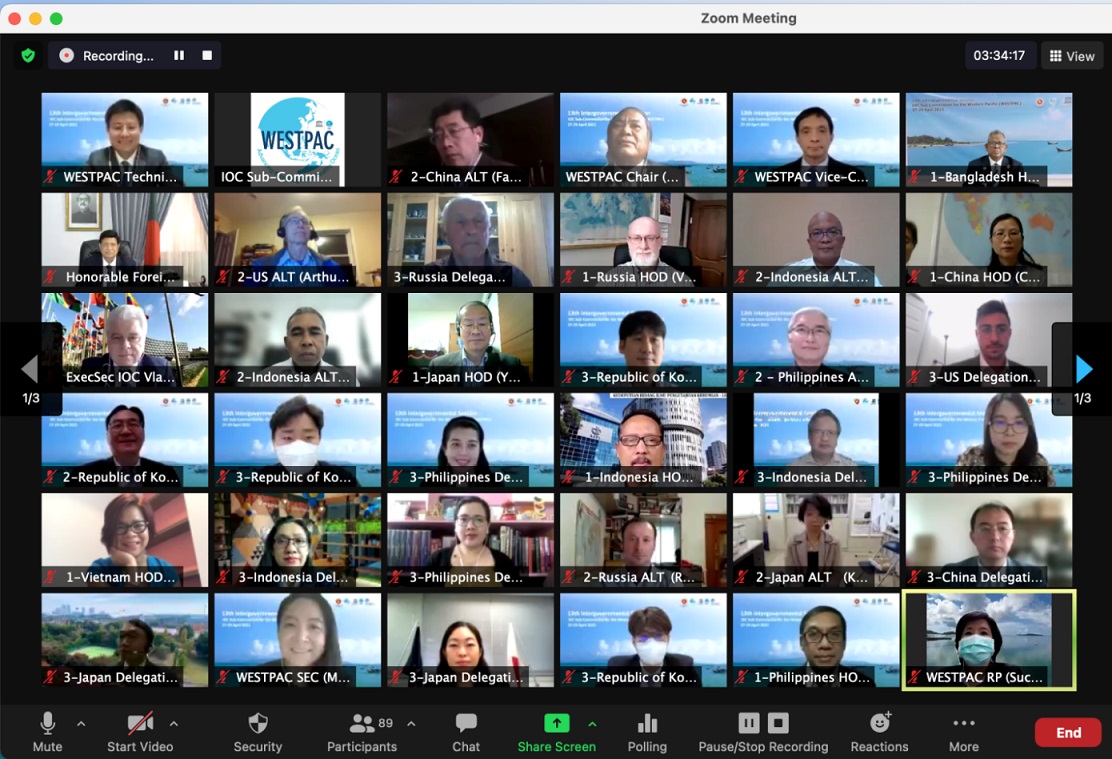Select the WESTPAC SEC video tile
This screenshot has height=759, width=1112.
pos(298,640)
